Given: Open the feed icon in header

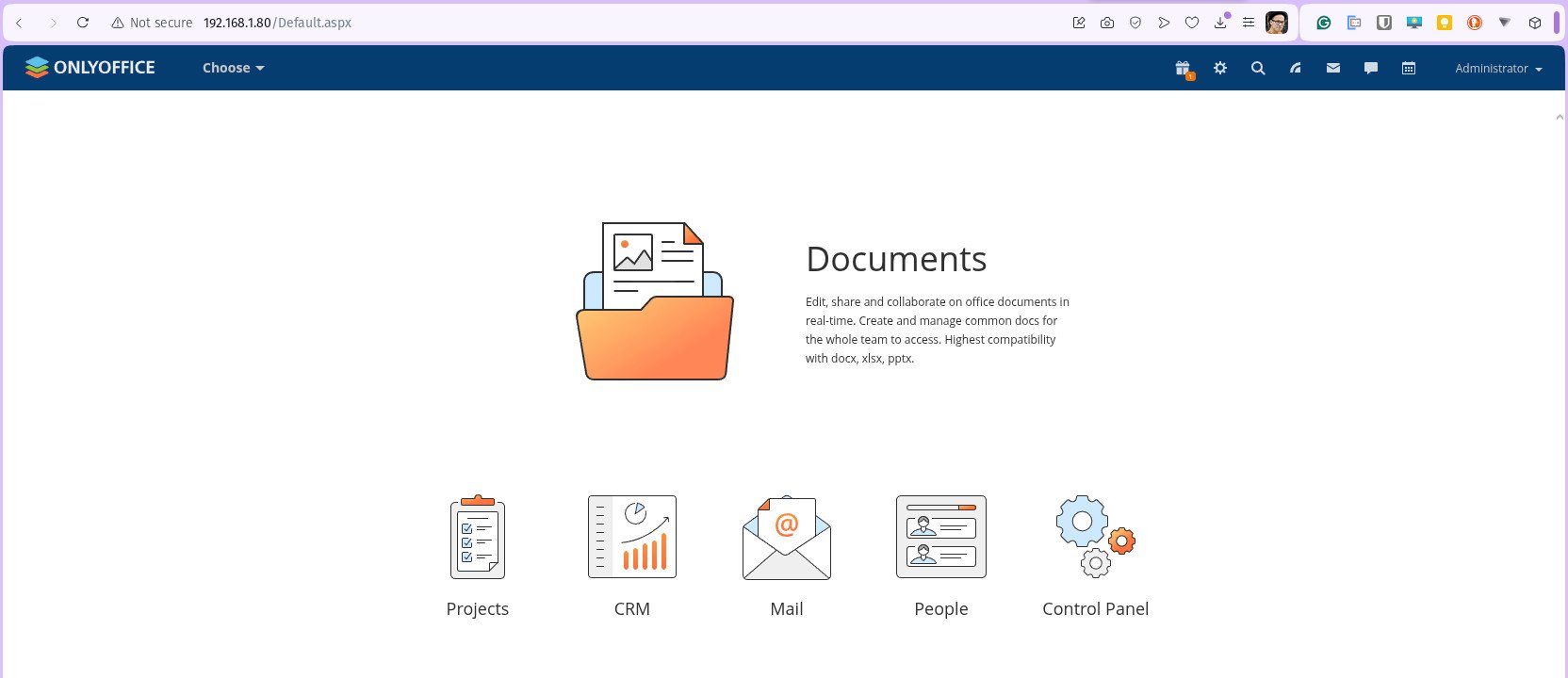Looking at the screenshot, I should pyautogui.click(x=1296, y=68).
